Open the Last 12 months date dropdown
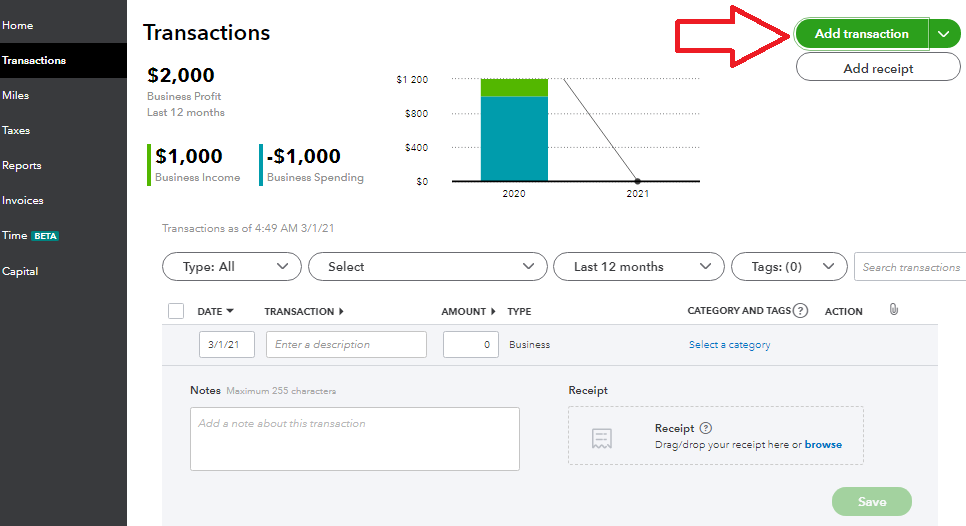This screenshot has height=526, width=966. (x=638, y=267)
